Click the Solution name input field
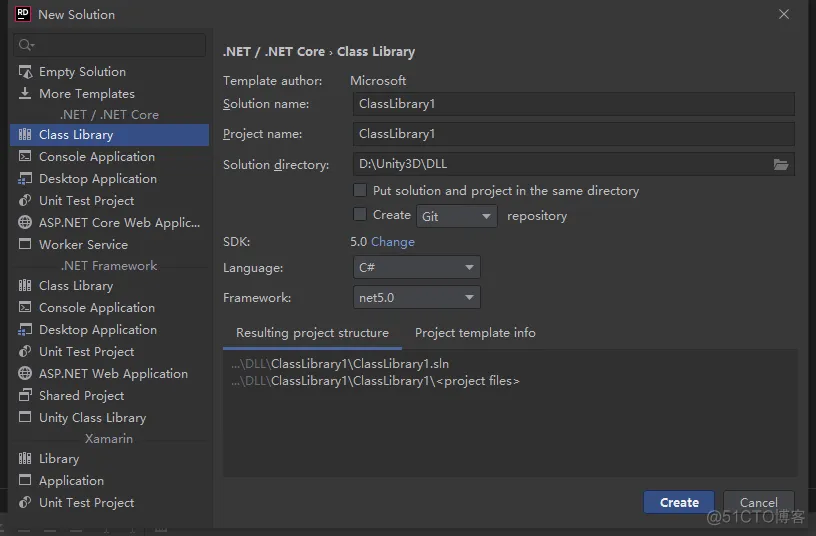 [573, 104]
